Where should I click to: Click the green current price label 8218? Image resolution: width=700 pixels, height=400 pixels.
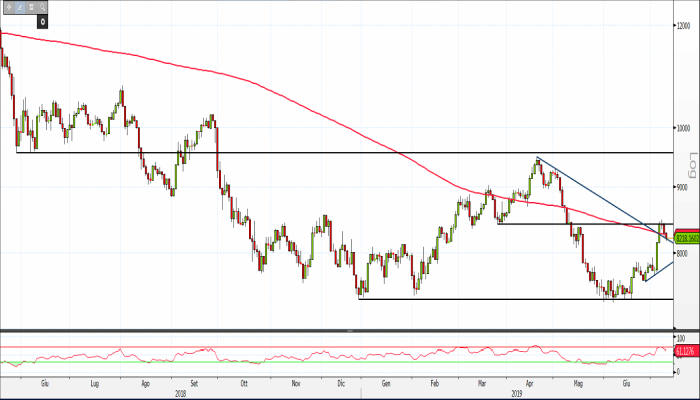685,239
